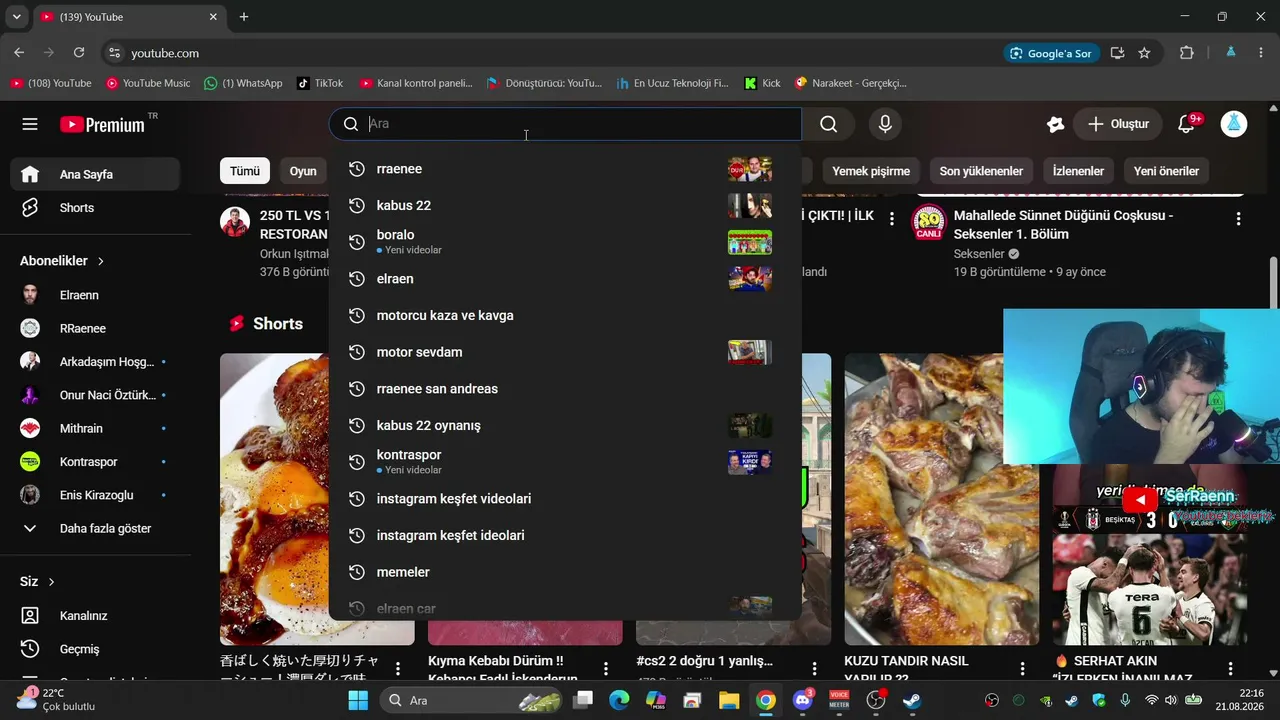The image size is (1280, 720).
Task: Open the Elraenn subscription channel
Action: click(96, 295)
